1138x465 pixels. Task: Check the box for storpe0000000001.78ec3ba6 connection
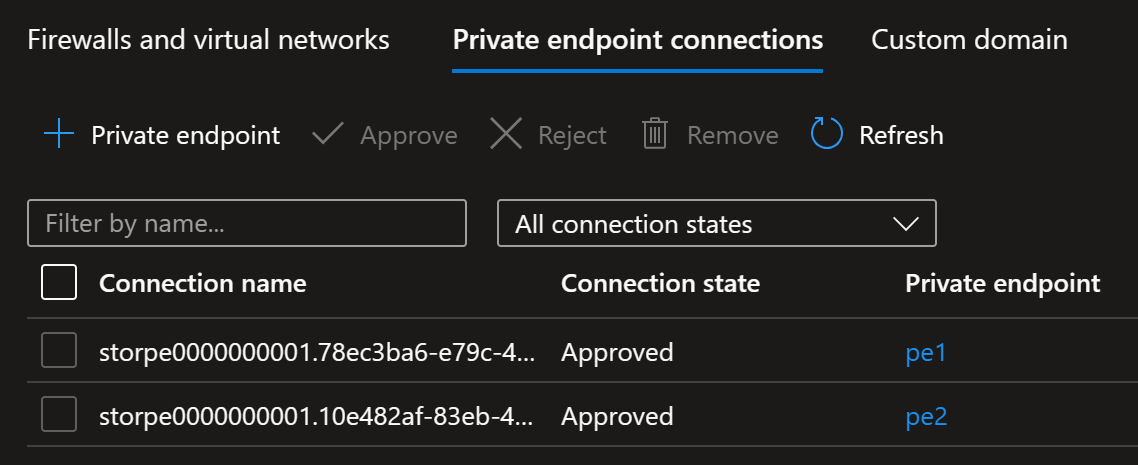[x=59, y=352]
